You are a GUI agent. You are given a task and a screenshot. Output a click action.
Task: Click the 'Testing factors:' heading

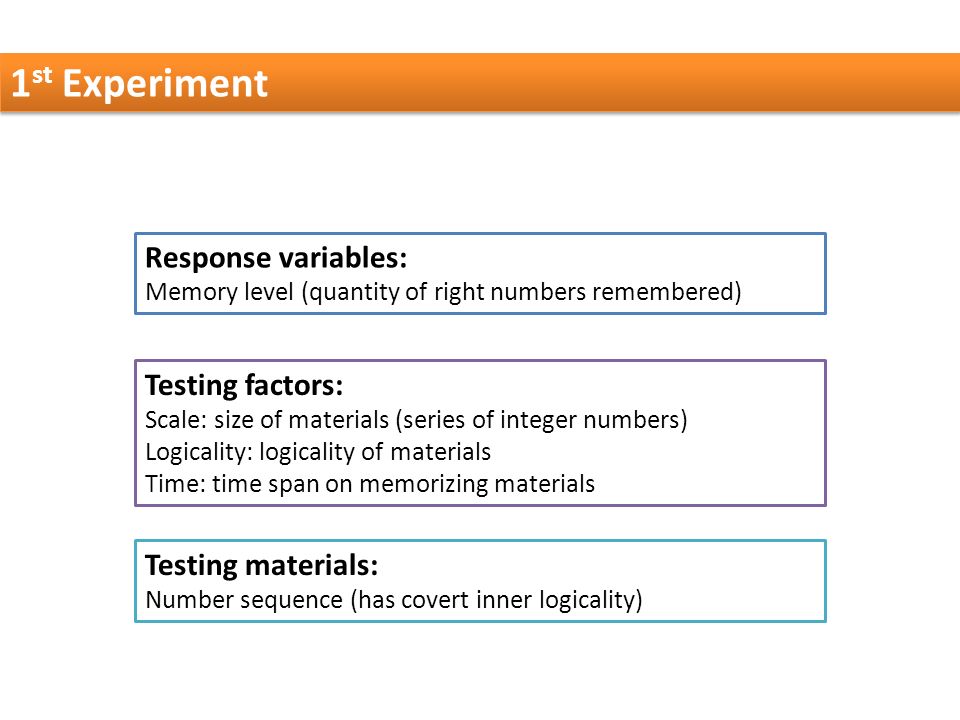pos(244,386)
